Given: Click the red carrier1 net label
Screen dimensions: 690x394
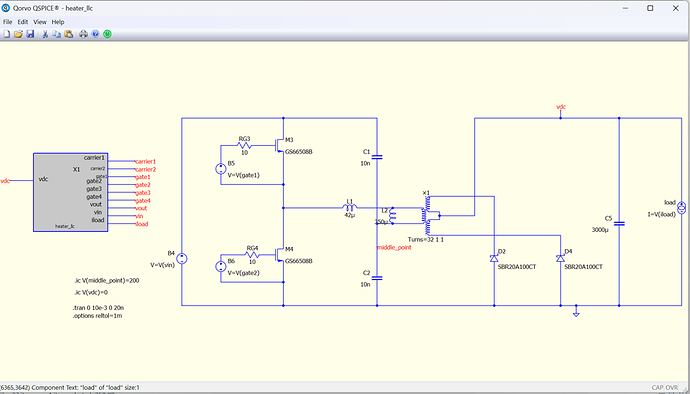Looking at the screenshot, I should [146, 162].
